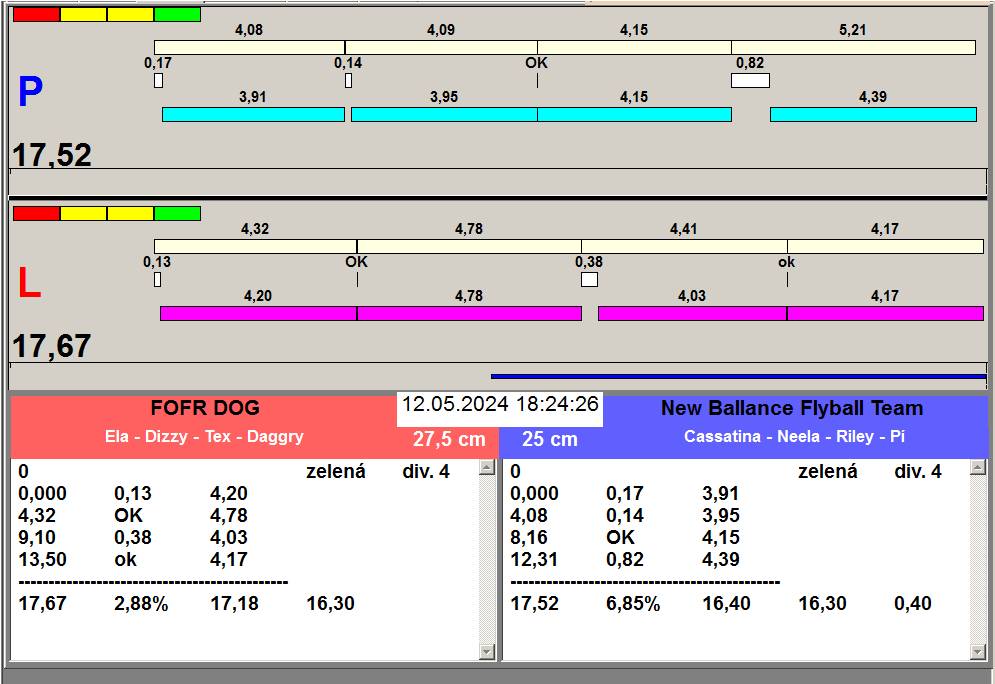This screenshot has width=995, height=684.
Task: Click 'div. 4' in the New Ballance results list
Action: (x=918, y=471)
